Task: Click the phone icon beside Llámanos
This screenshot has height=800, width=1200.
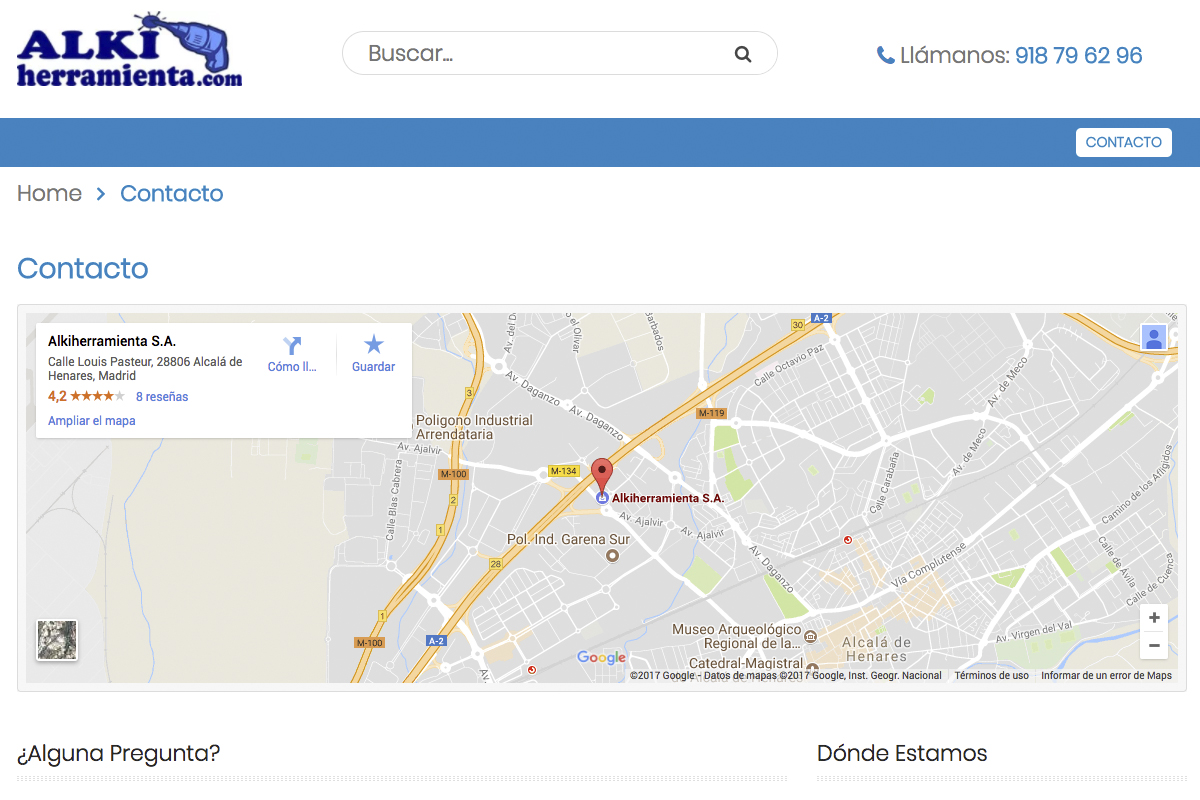Action: point(885,55)
